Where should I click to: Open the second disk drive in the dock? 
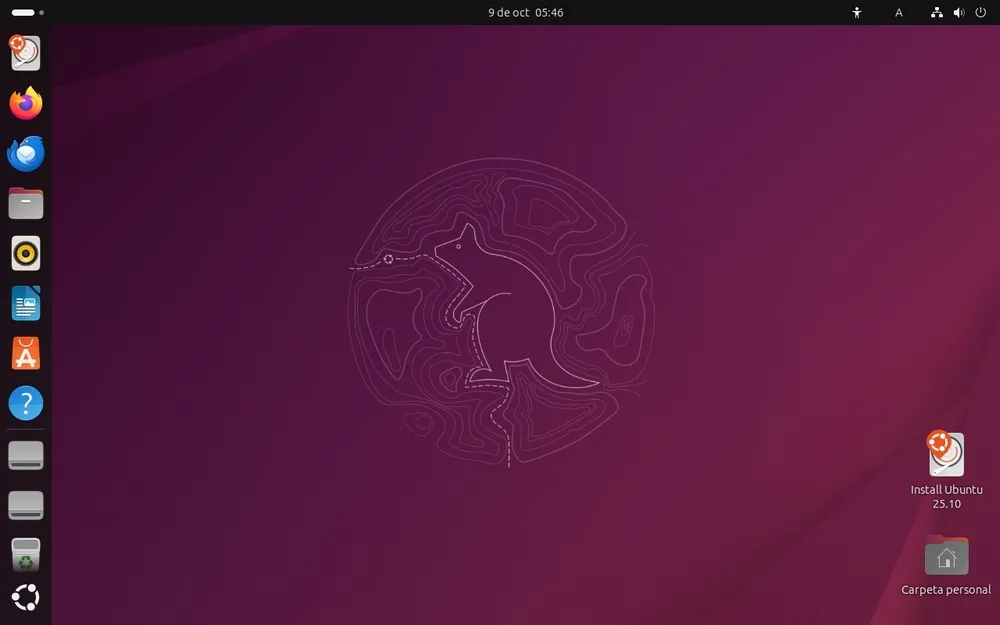[x=25, y=505]
